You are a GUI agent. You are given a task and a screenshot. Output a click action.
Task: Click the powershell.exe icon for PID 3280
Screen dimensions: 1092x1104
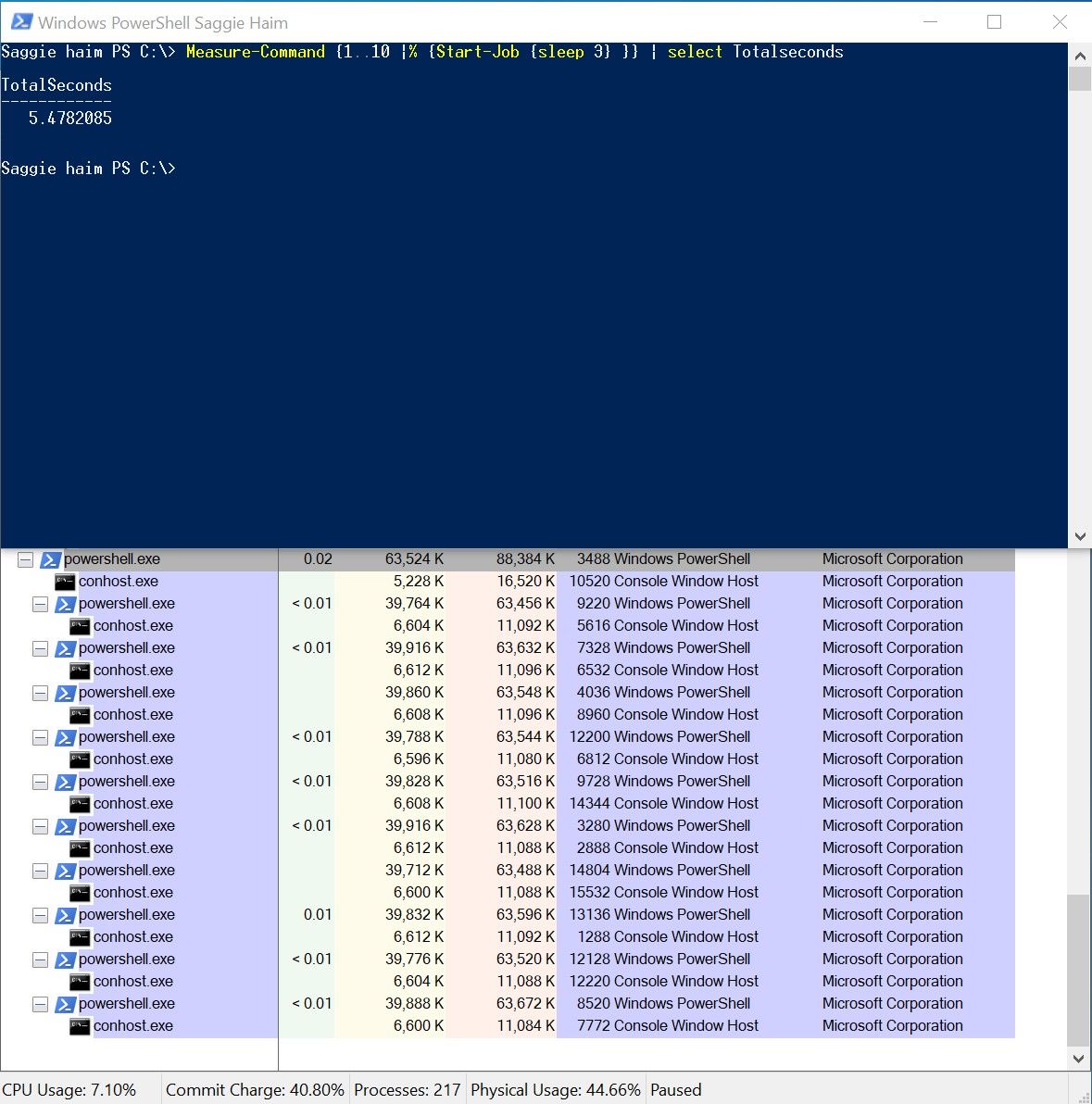click(65, 826)
